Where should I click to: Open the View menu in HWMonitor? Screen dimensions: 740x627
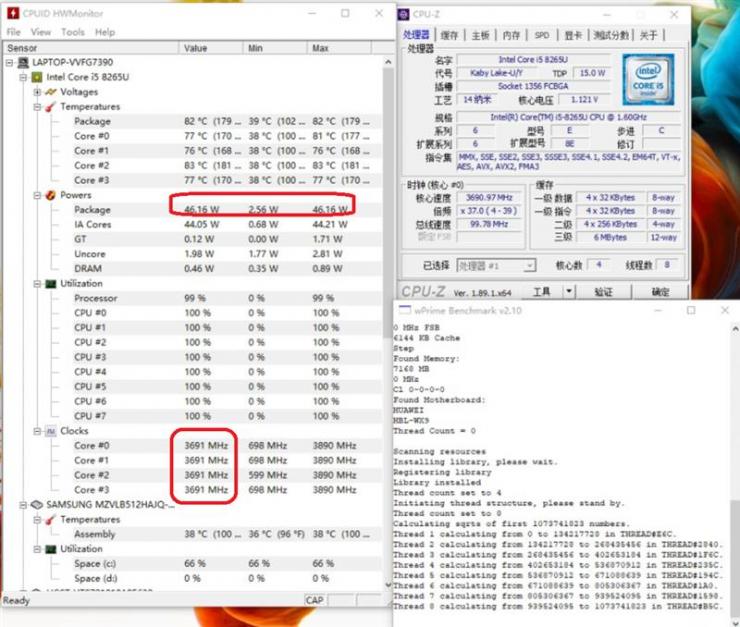41,32
